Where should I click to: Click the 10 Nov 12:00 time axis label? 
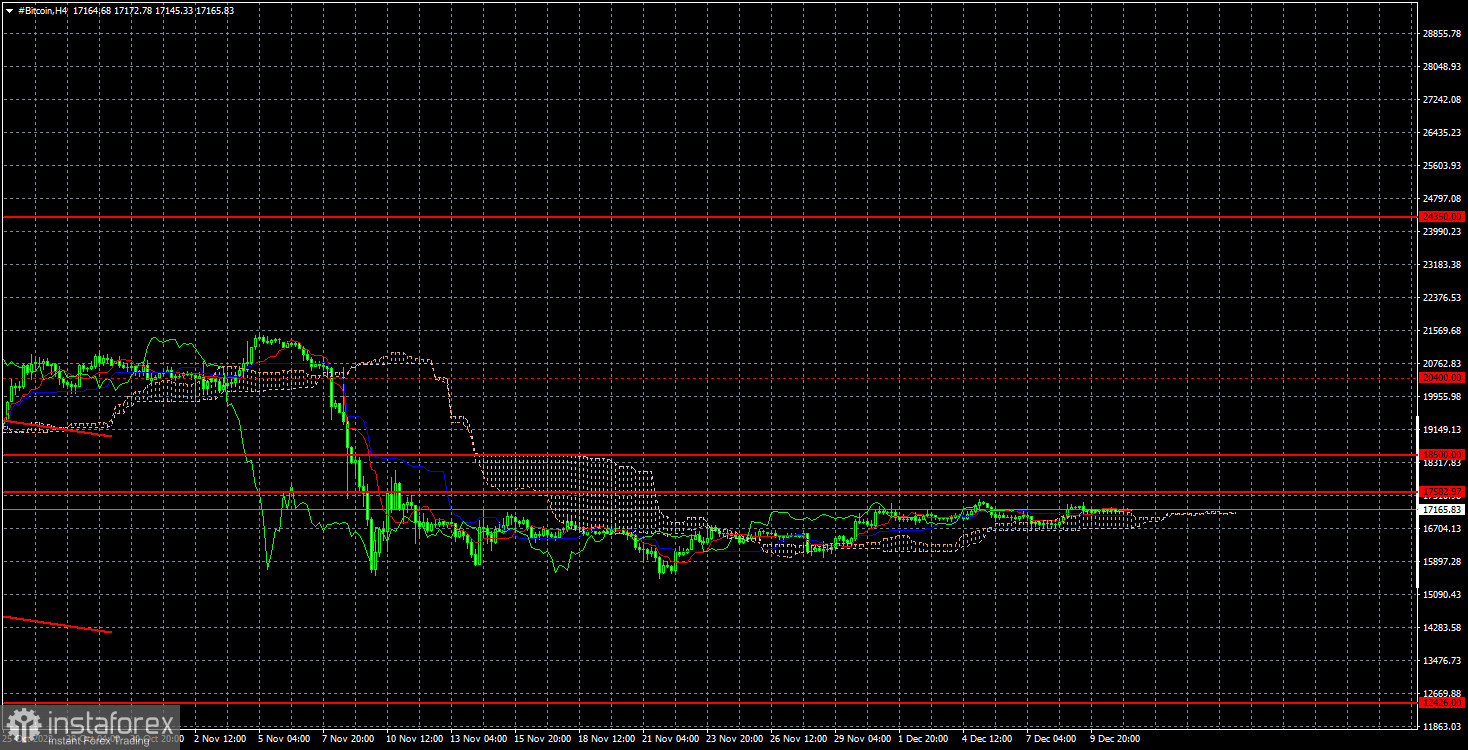pos(414,739)
